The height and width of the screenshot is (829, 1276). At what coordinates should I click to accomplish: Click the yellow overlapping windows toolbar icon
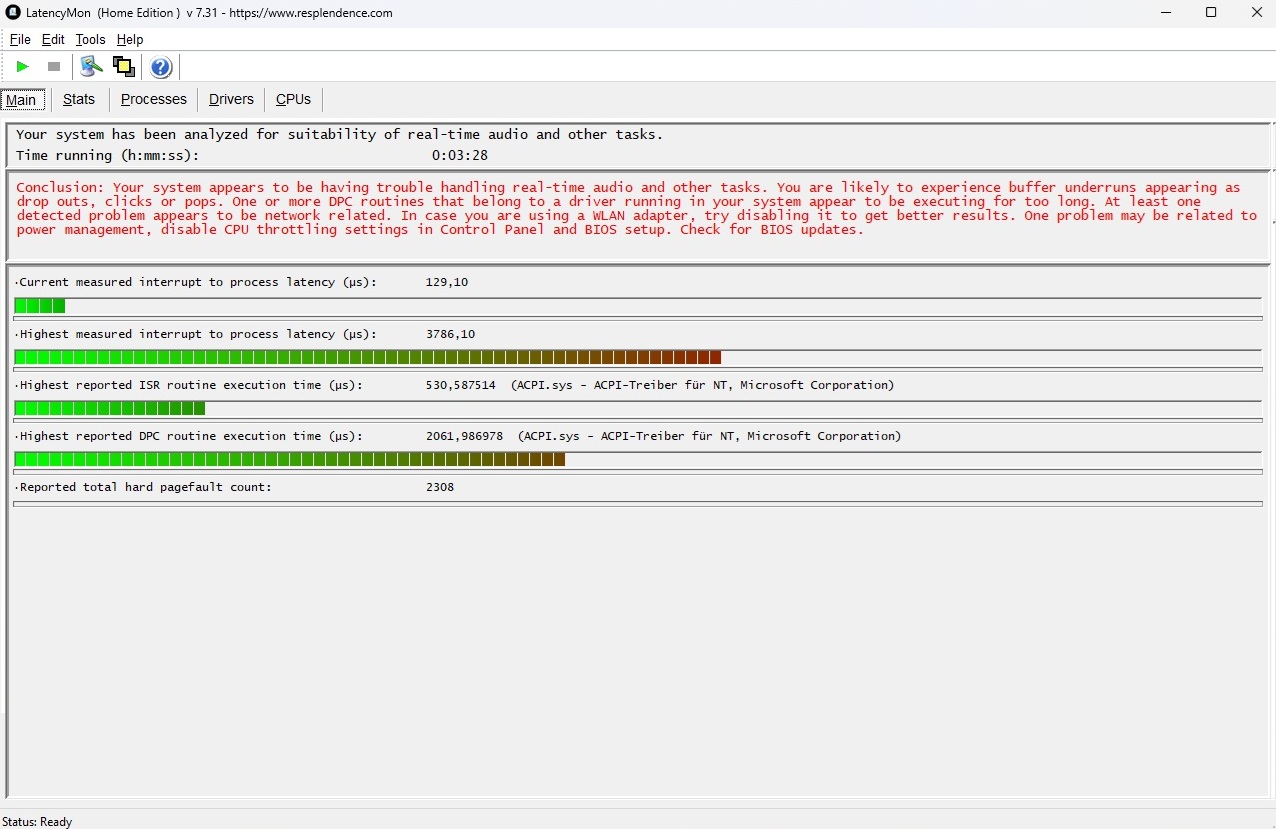tap(124, 67)
